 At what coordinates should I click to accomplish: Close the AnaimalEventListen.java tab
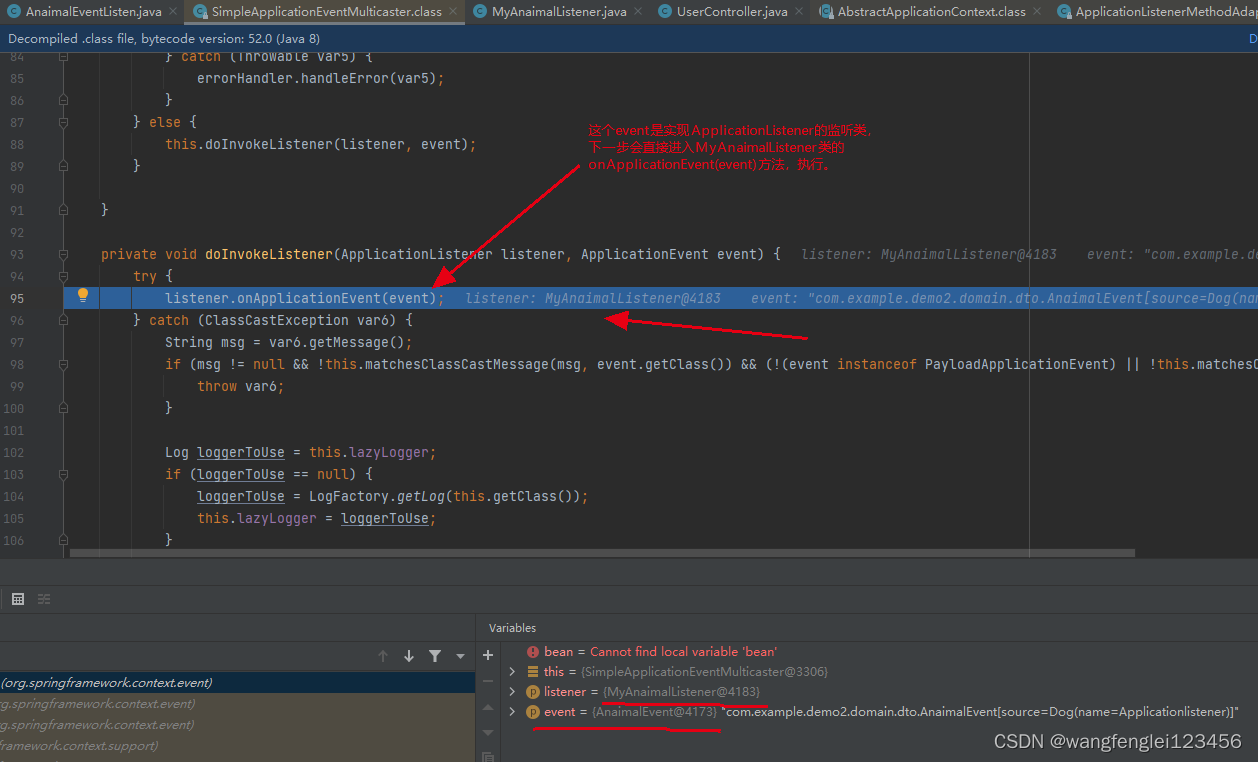[x=174, y=12]
